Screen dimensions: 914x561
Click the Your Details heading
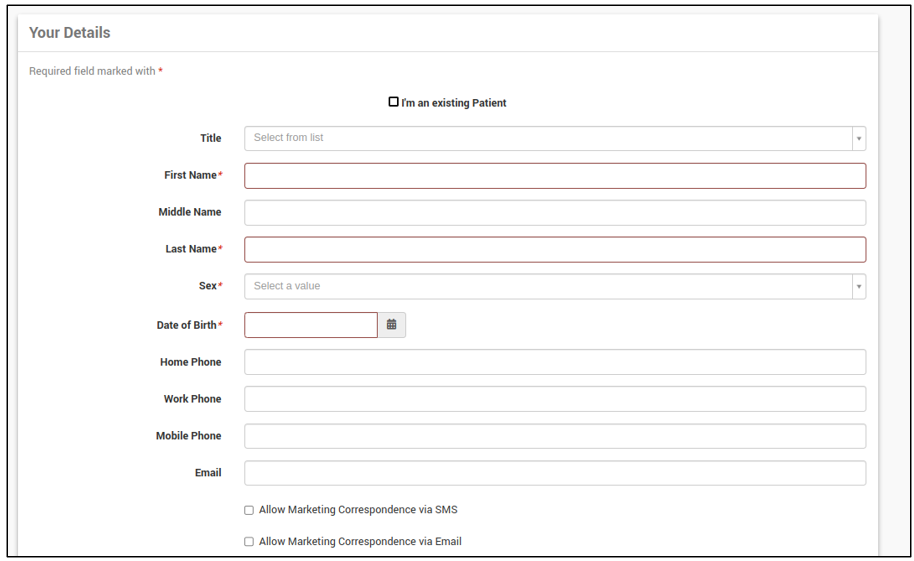pos(69,33)
